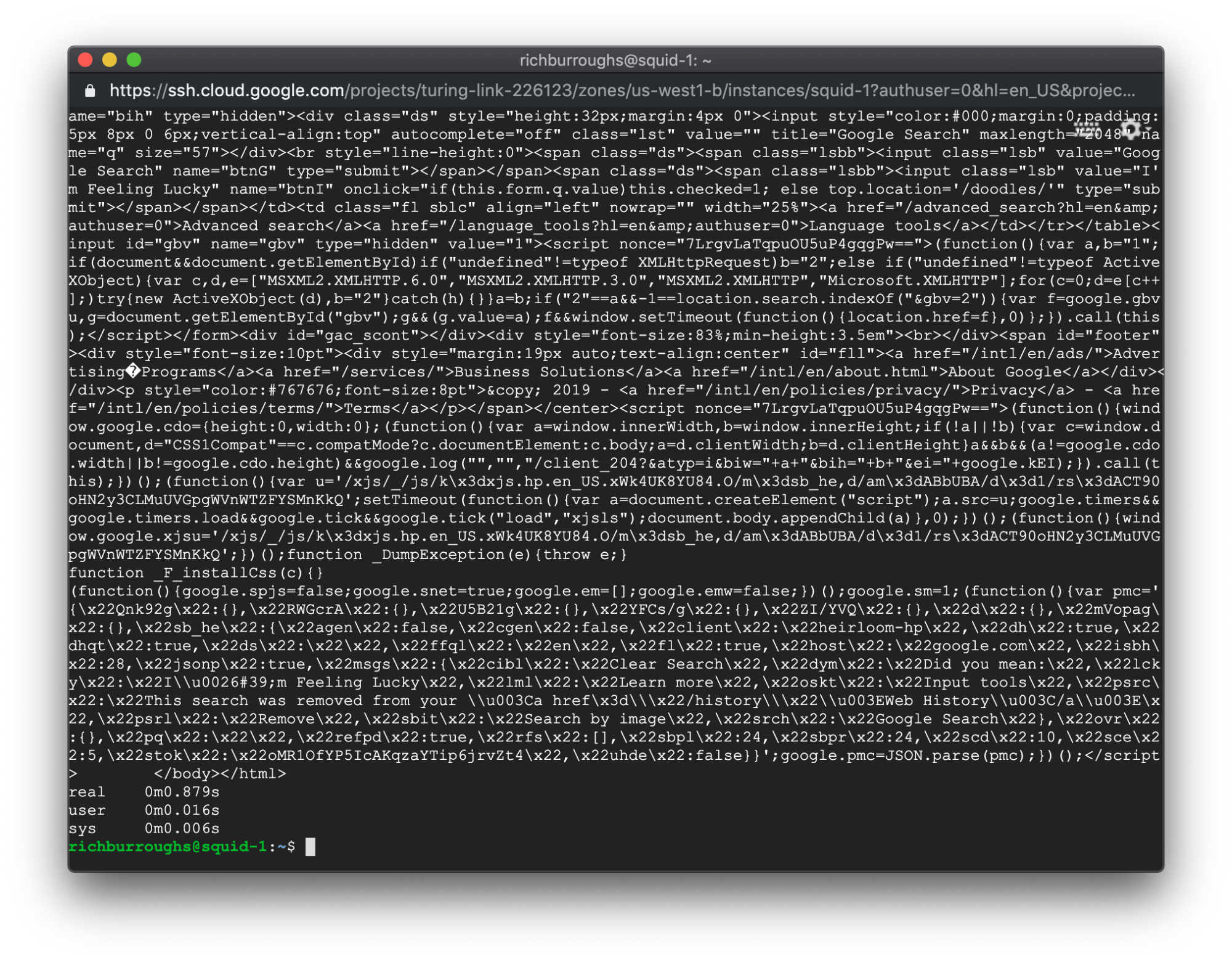Click the '_DumpException(e){throw e;}' text
Viewport: 1232px width, 962px height.
tap(500, 555)
